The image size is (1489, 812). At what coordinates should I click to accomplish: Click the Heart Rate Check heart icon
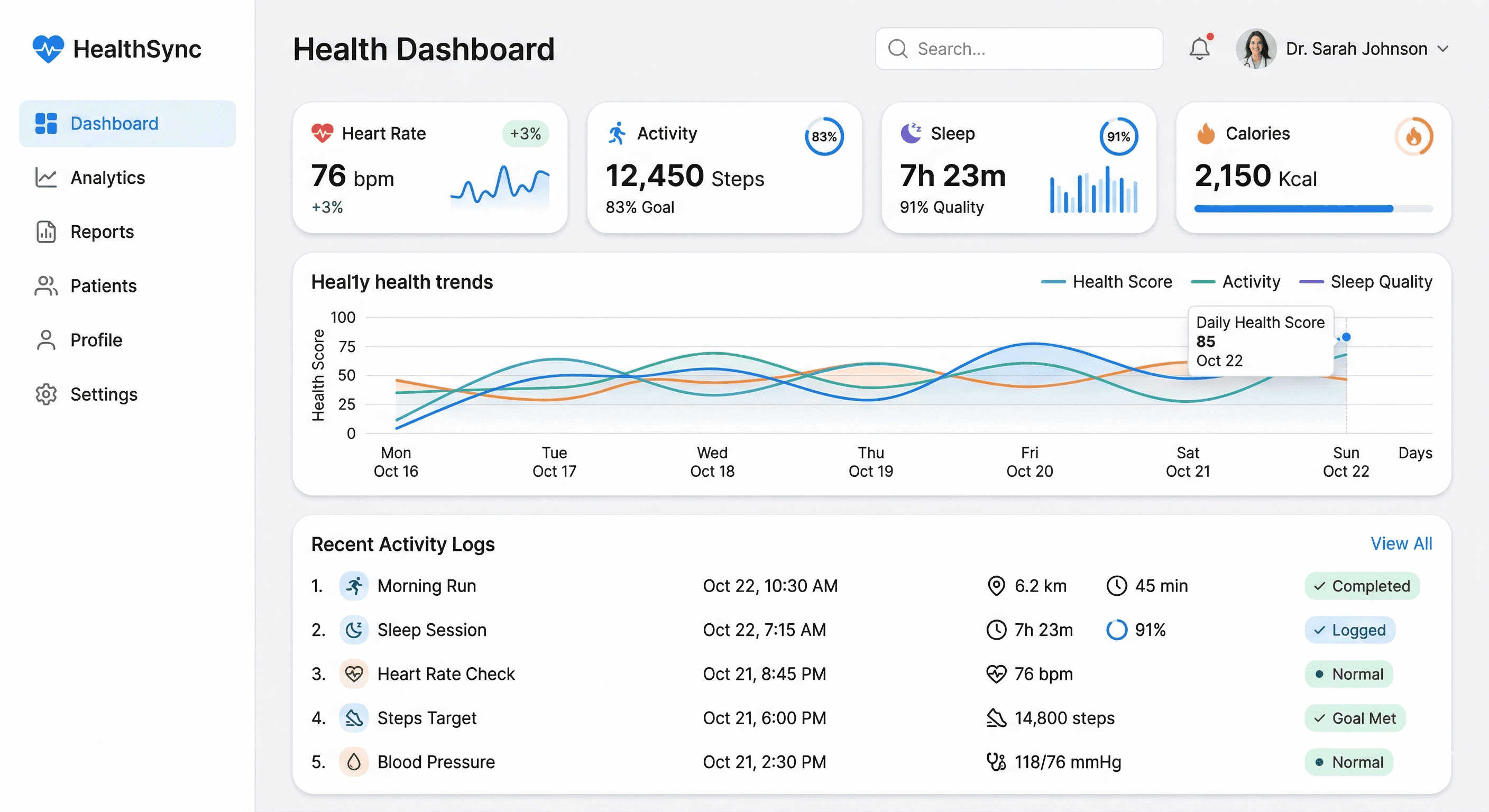354,674
